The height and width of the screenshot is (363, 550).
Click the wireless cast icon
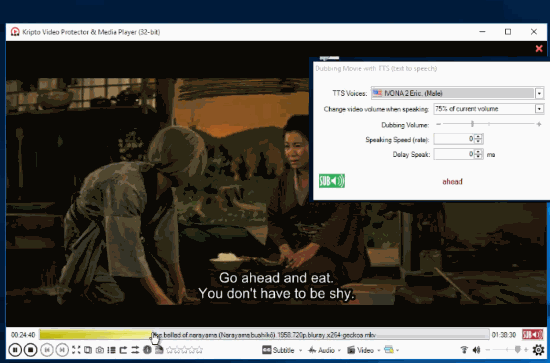[464, 350]
